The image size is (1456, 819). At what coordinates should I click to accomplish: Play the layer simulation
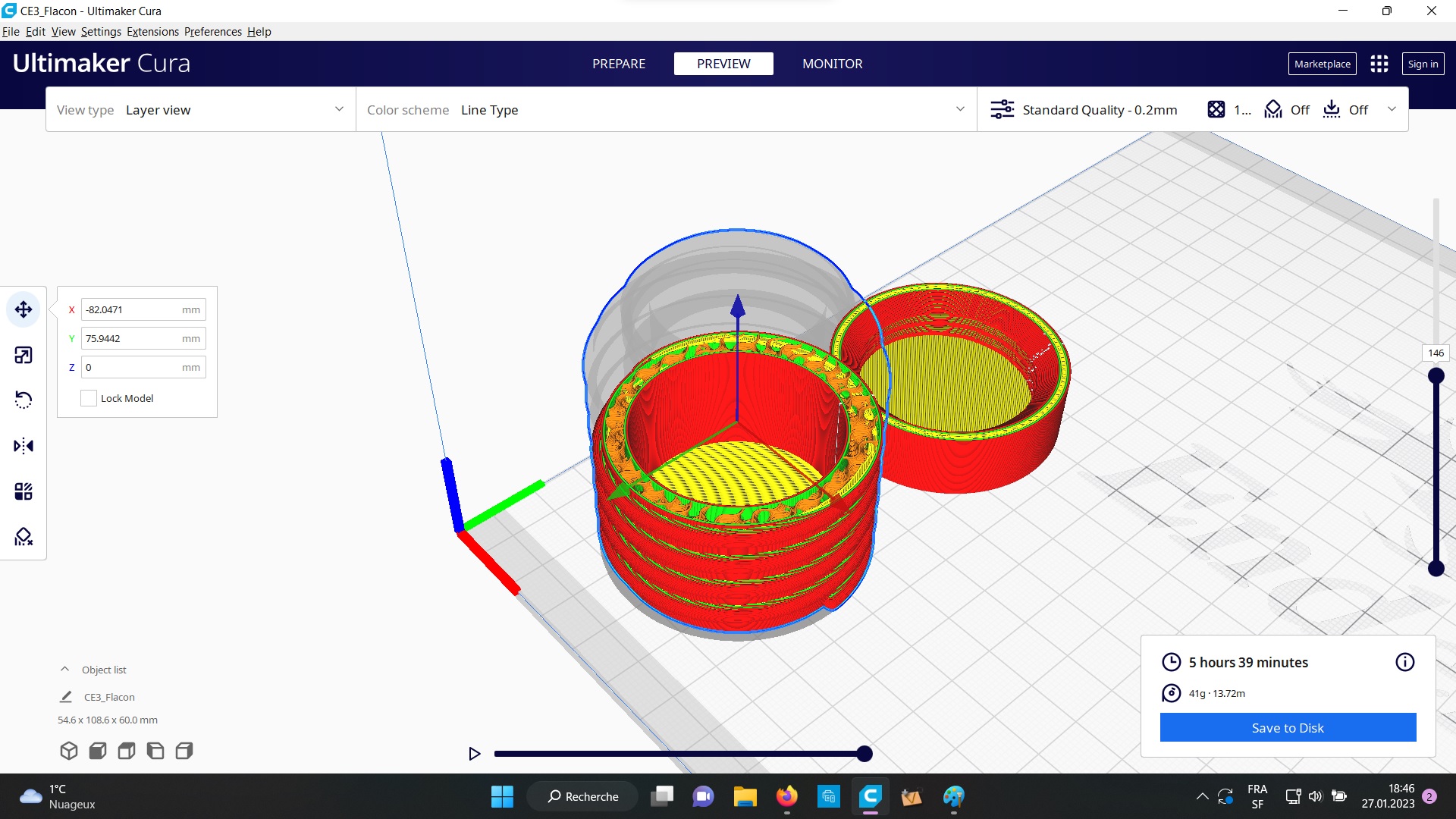475,754
